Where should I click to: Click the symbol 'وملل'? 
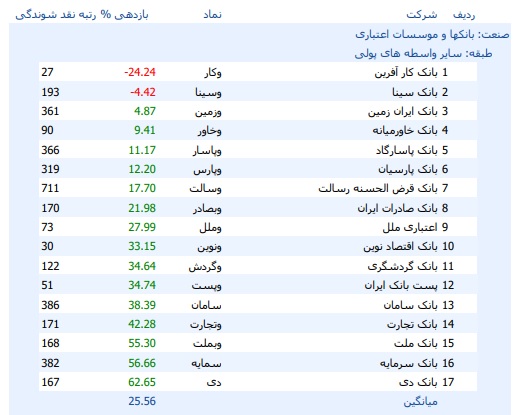210,228
